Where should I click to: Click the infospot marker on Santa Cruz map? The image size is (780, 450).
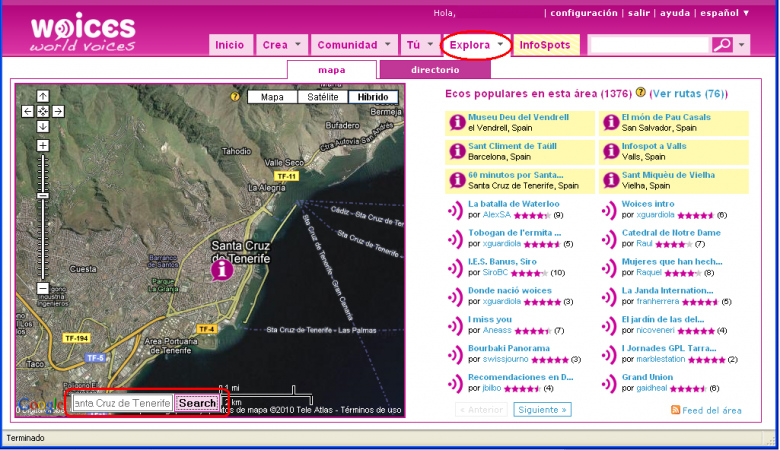(222, 270)
